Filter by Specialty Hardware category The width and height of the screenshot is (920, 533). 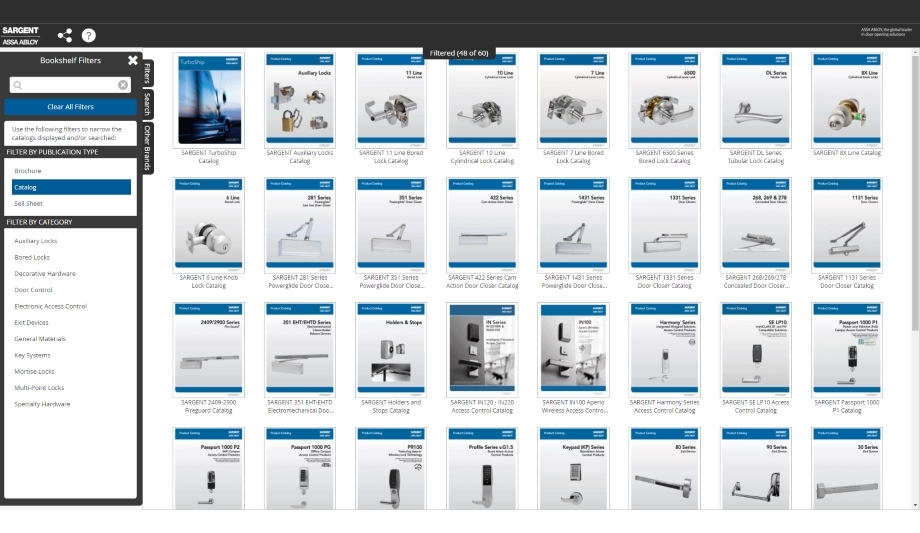pos(42,404)
